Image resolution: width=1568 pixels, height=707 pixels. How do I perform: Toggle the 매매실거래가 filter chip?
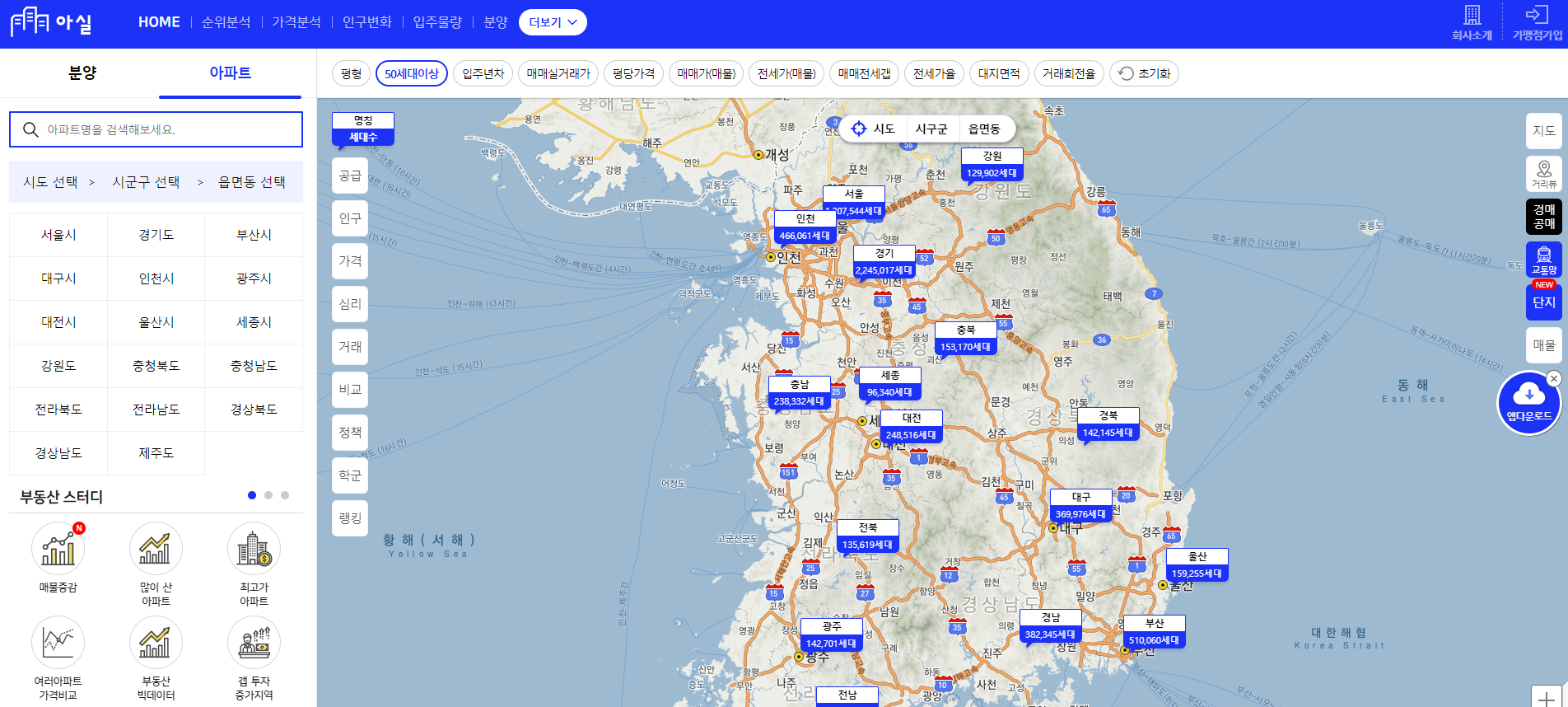tap(558, 73)
